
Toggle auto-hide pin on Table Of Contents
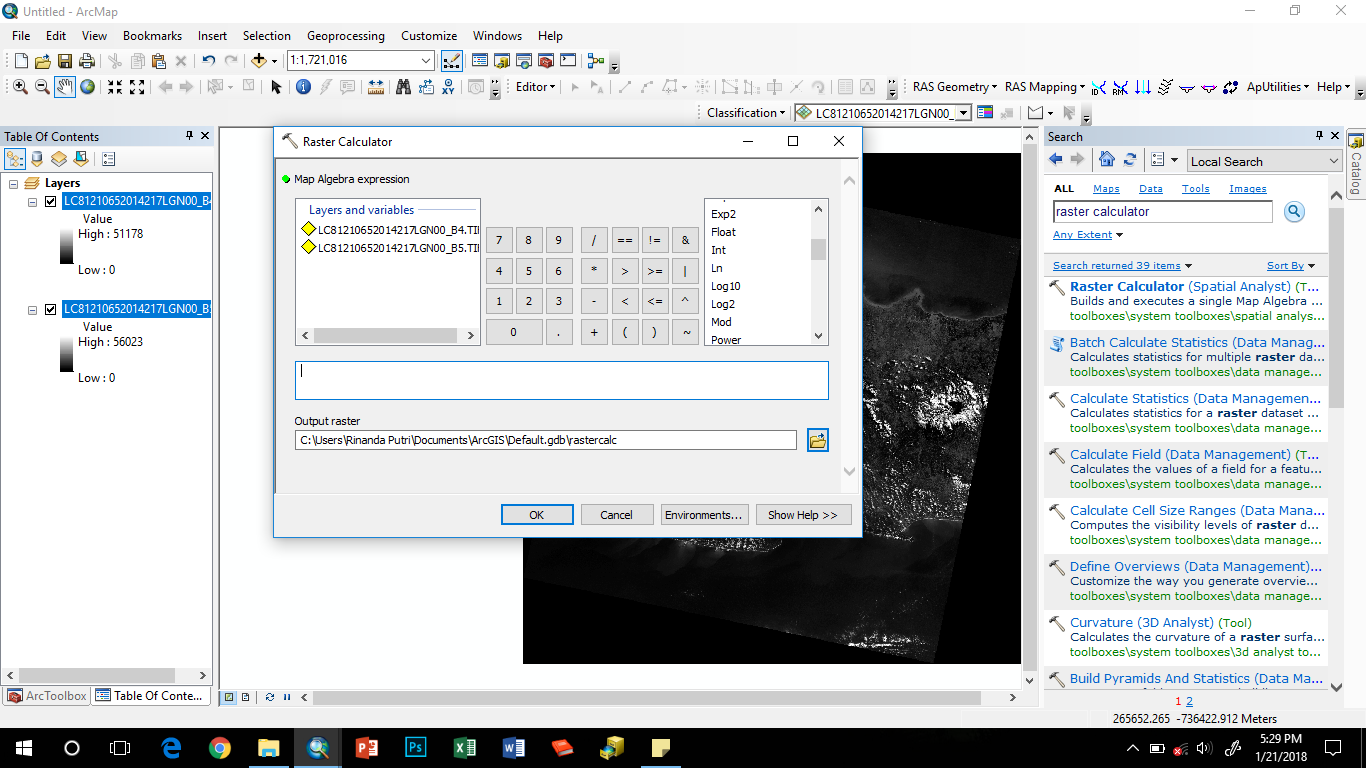click(x=189, y=136)
